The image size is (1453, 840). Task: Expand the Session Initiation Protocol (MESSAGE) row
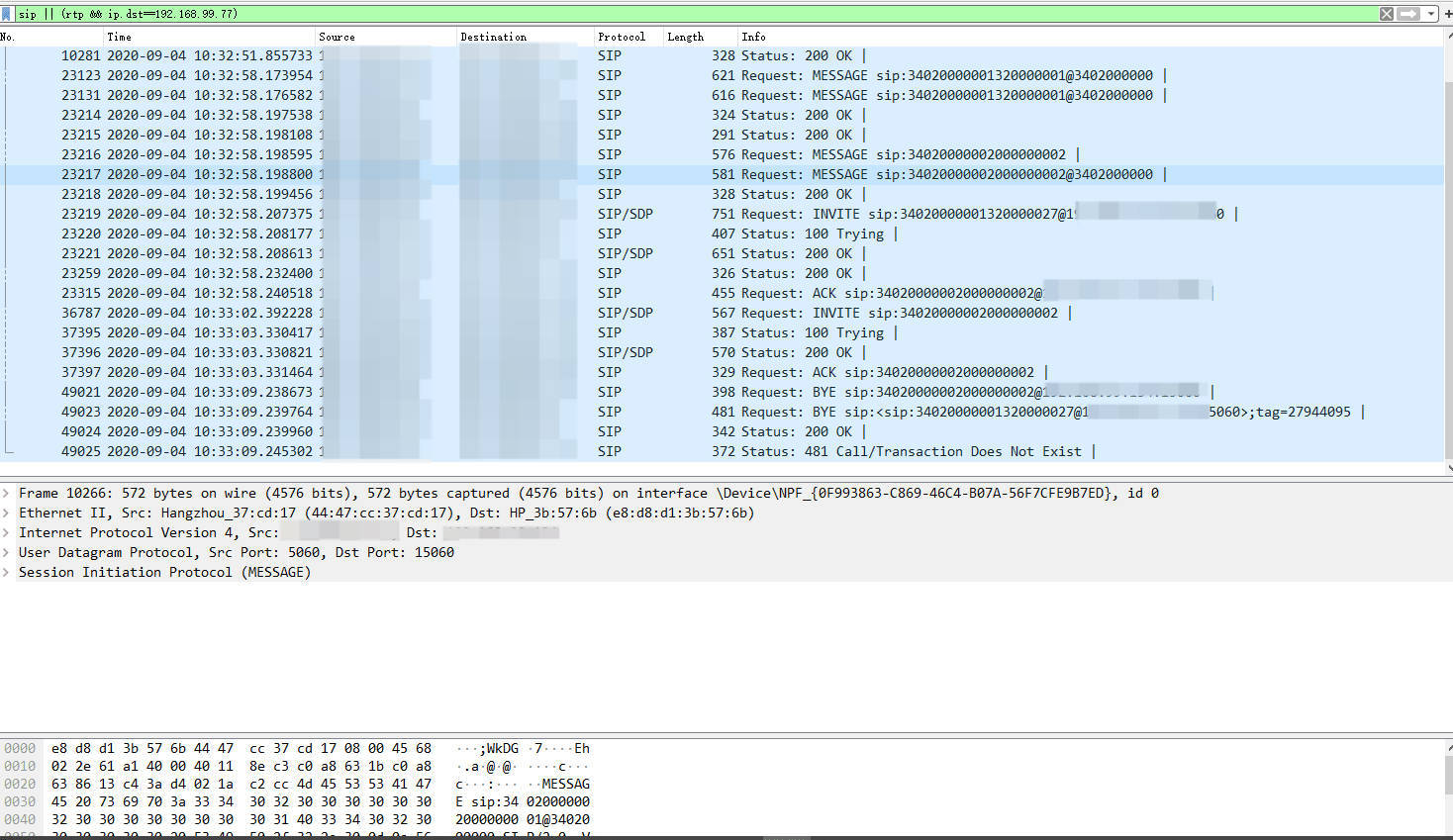pos(6,572)
